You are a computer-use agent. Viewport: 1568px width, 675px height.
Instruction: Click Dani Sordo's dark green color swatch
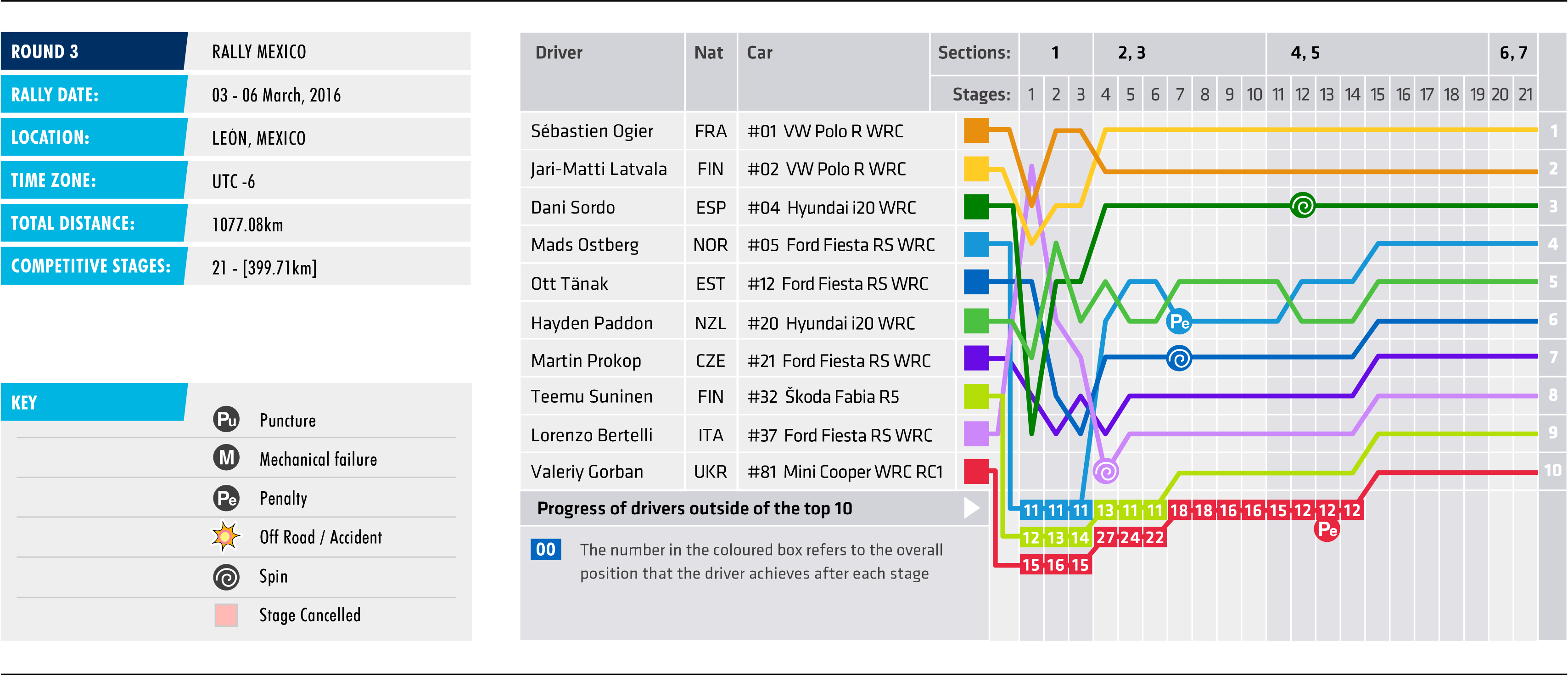(976, 207)
